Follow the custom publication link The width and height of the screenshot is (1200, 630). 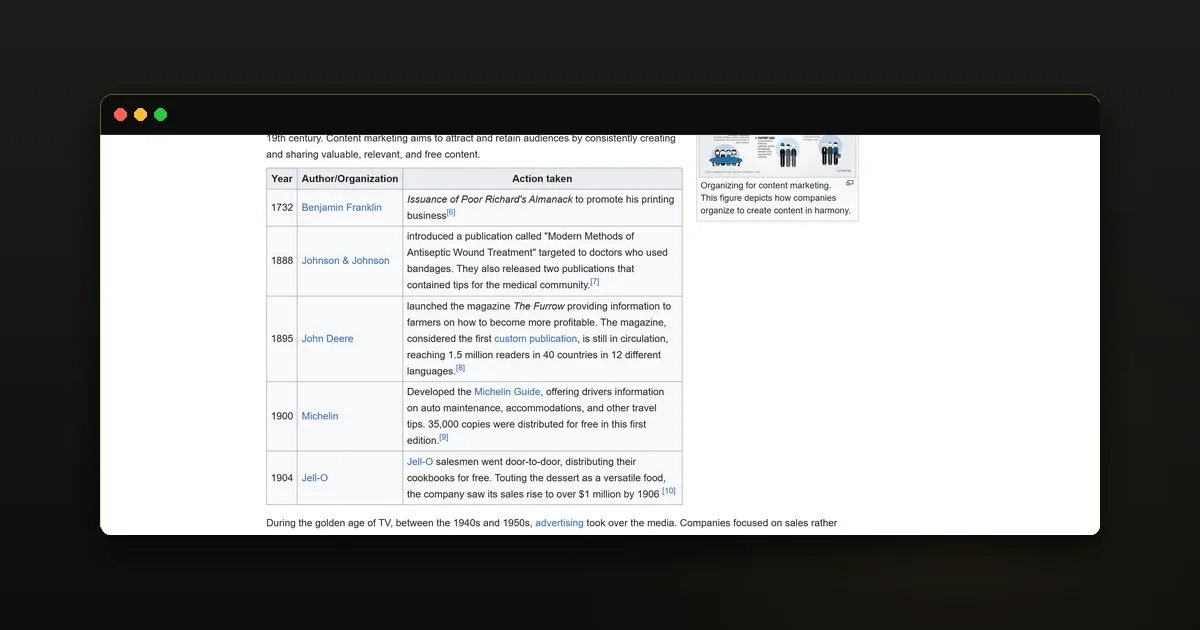(x=536, y=339)
